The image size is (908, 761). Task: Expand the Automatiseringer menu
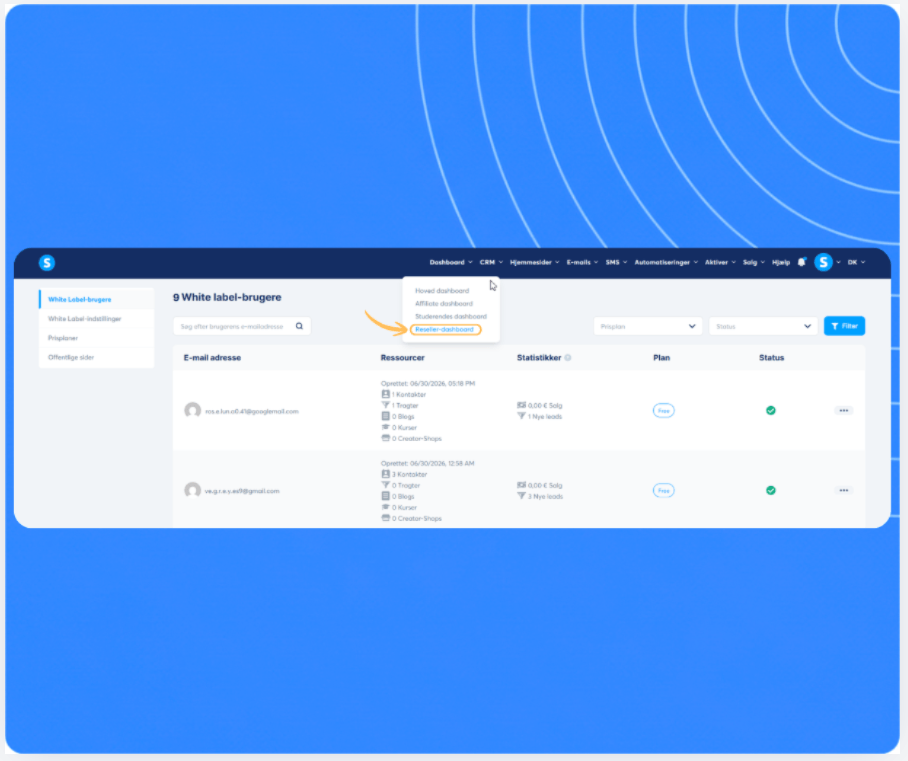[666, 262]
